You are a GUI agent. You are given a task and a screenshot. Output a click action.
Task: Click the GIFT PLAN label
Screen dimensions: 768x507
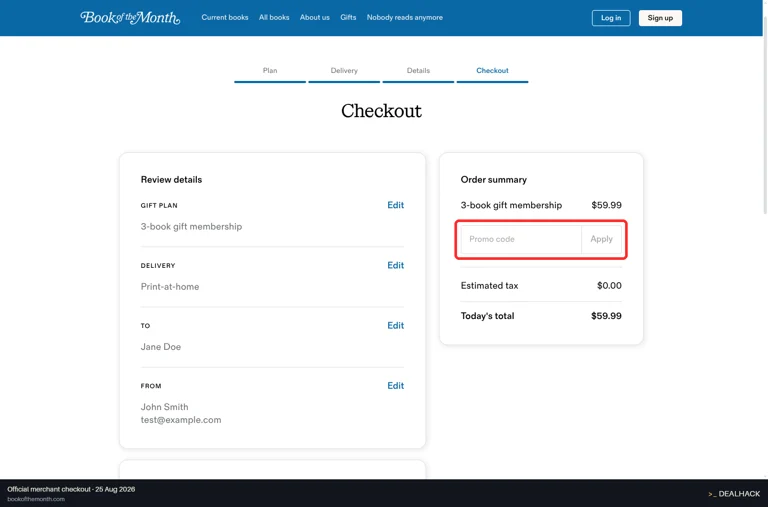click(159, 206)
